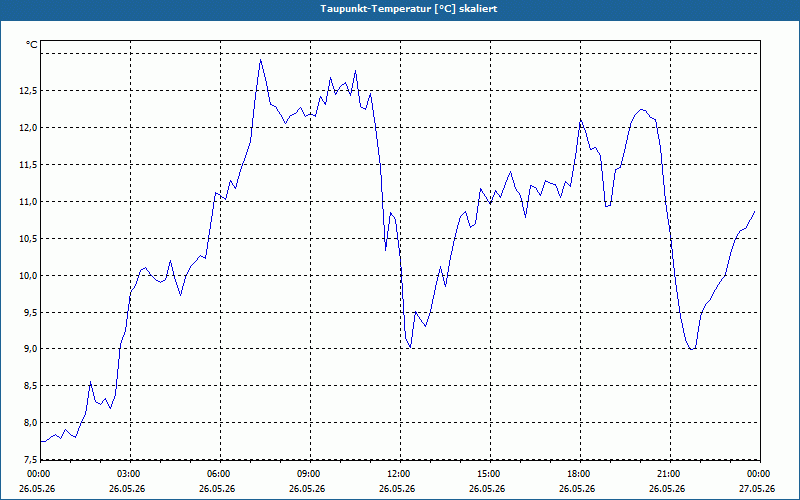This screenshot has height=500, width=800.
Task: Select the 8,0 y-axis value
Action: 30,422
